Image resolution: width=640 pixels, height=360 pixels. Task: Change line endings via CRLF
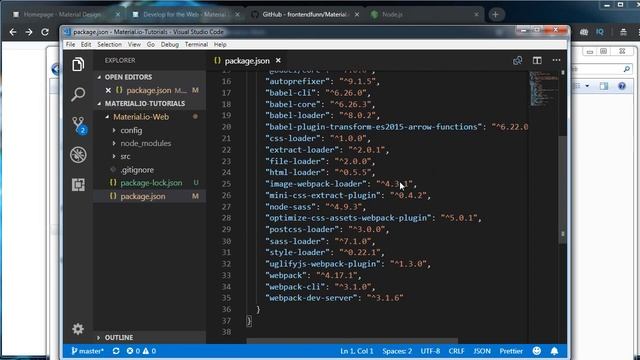pos(456,351)
